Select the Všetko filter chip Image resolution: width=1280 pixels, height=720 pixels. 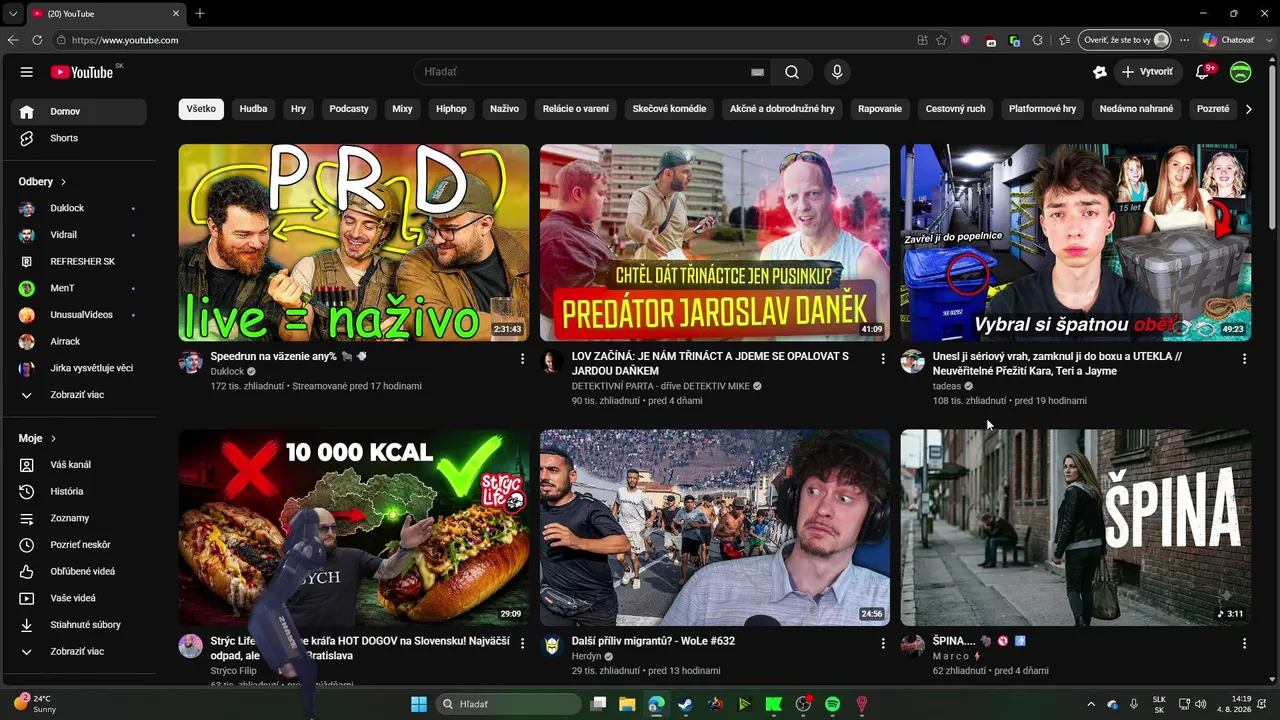coord(201,109)
